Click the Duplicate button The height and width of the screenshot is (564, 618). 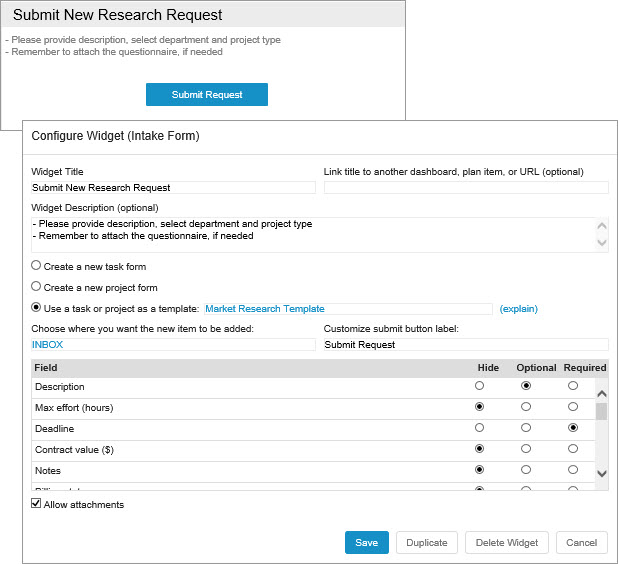tap(427, 542)
